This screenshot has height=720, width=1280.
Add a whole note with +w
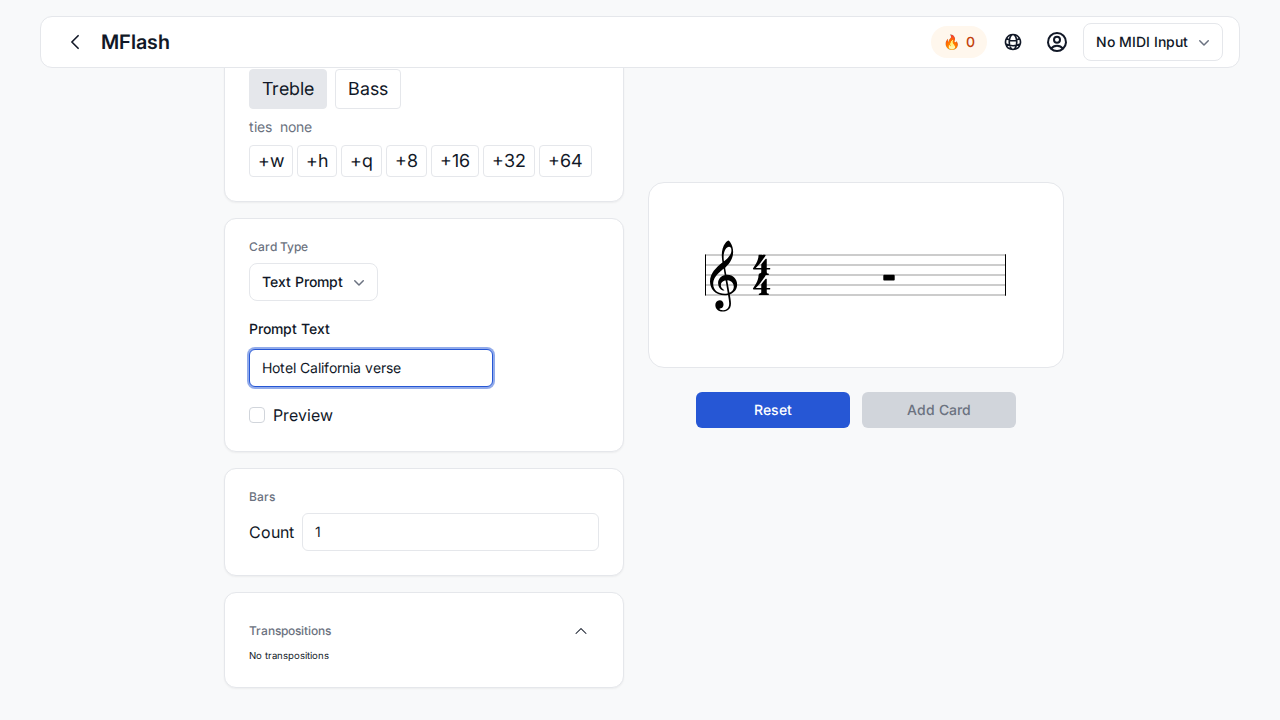click(271, 161)
